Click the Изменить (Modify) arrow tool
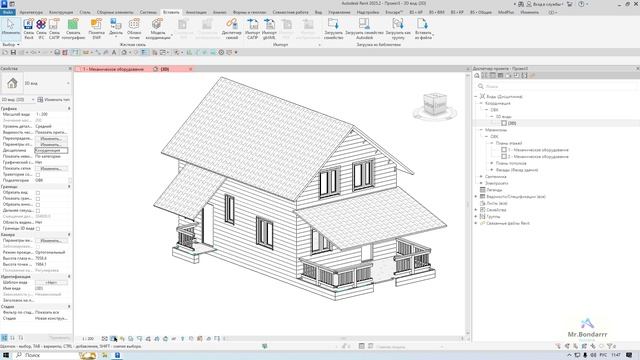Viewport: 640px width, 360px height. coord(10,28)
